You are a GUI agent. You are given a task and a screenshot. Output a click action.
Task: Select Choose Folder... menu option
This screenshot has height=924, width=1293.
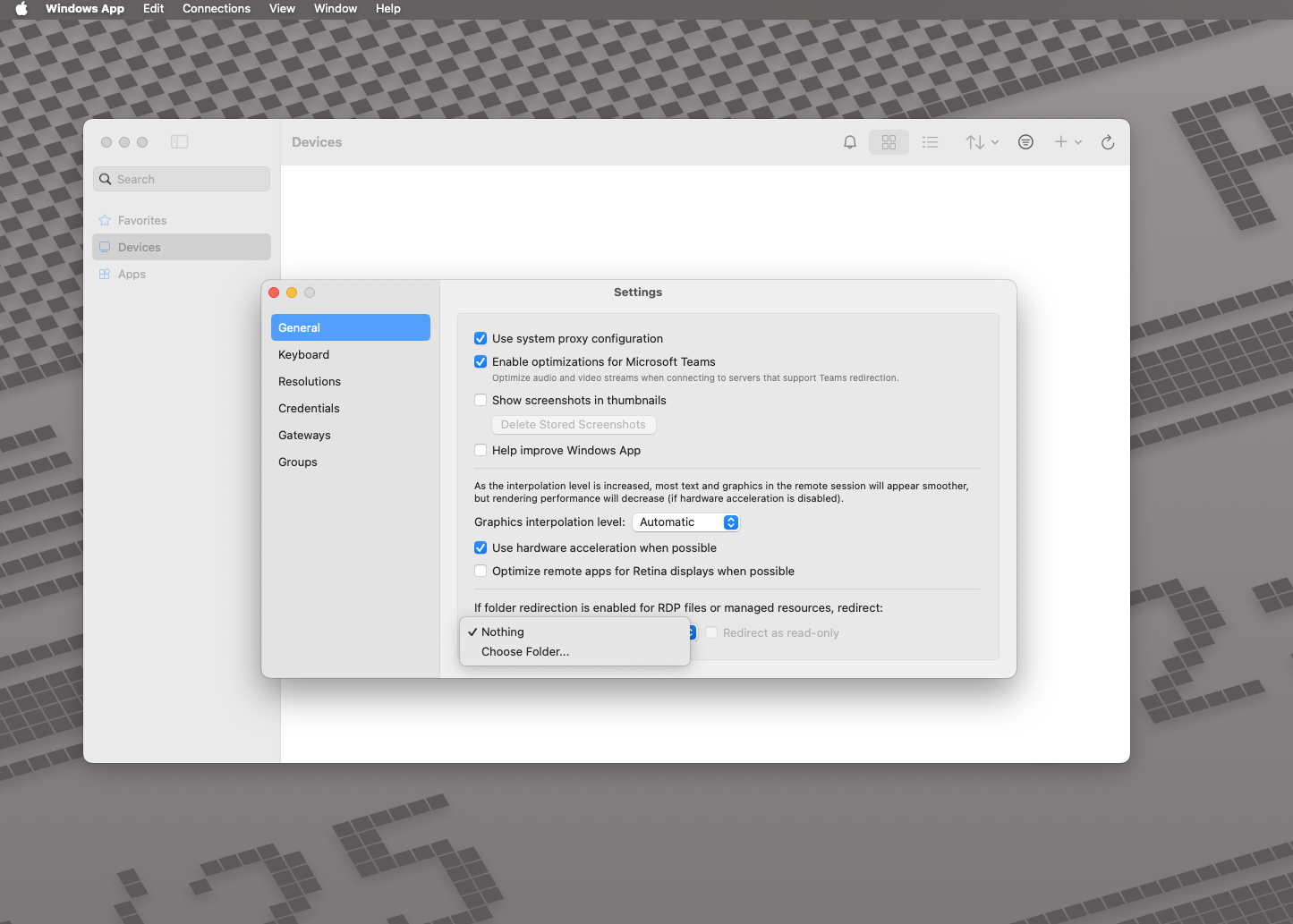pos(574,651)
